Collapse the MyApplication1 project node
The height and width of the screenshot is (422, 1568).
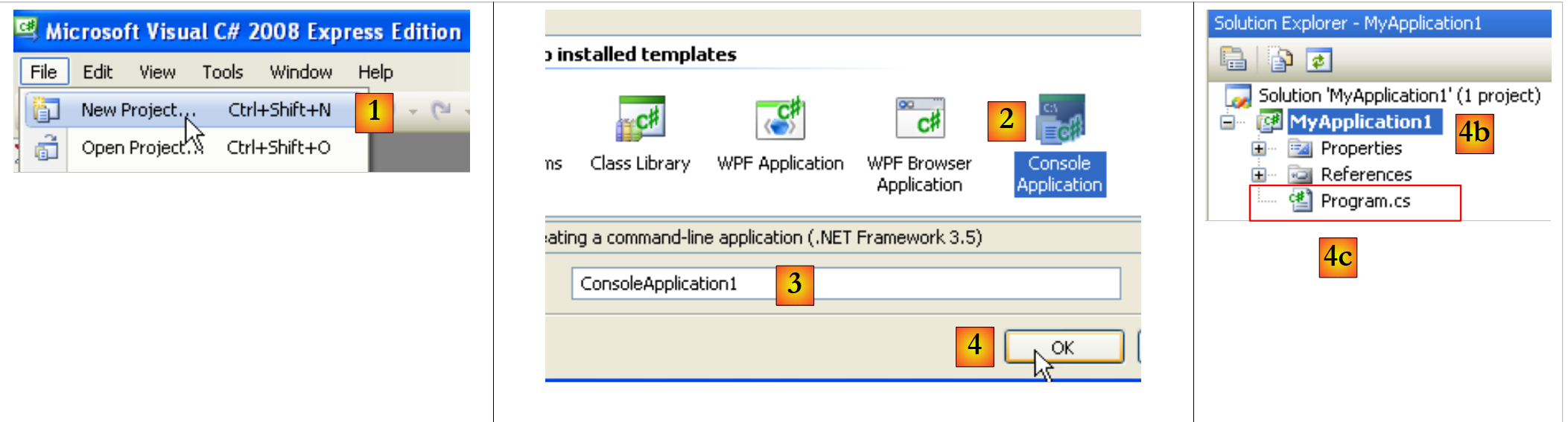pyautogui.click(x=1228, y=122)
